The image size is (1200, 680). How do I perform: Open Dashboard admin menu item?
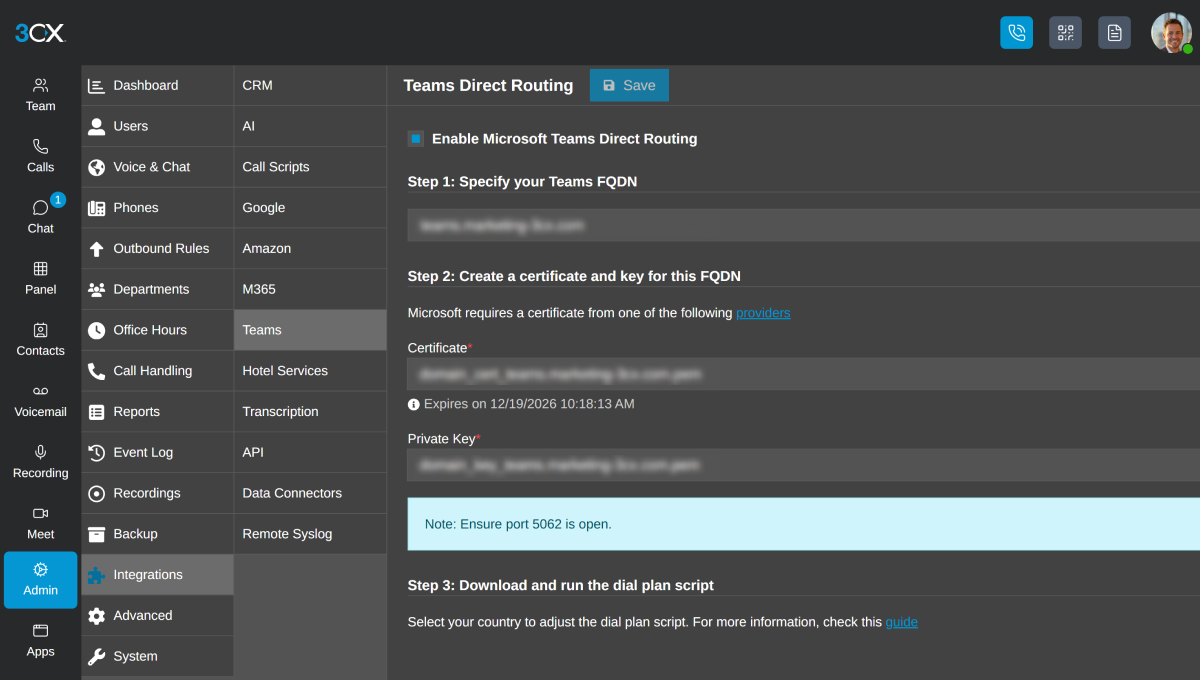click(x=157, y=85)
